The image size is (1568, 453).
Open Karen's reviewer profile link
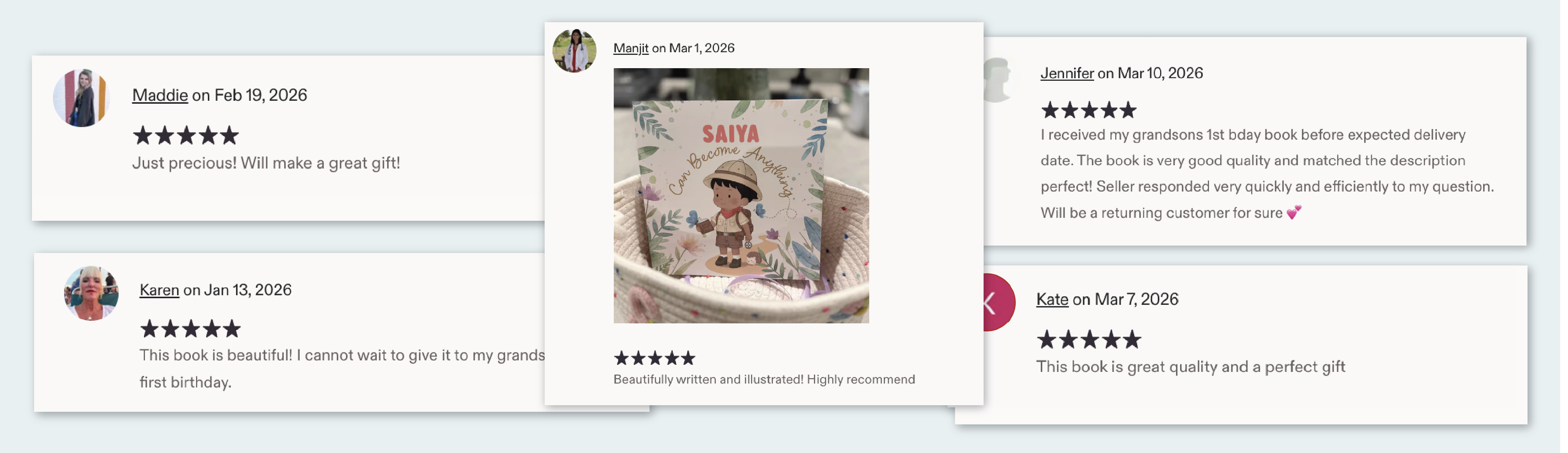160,289
